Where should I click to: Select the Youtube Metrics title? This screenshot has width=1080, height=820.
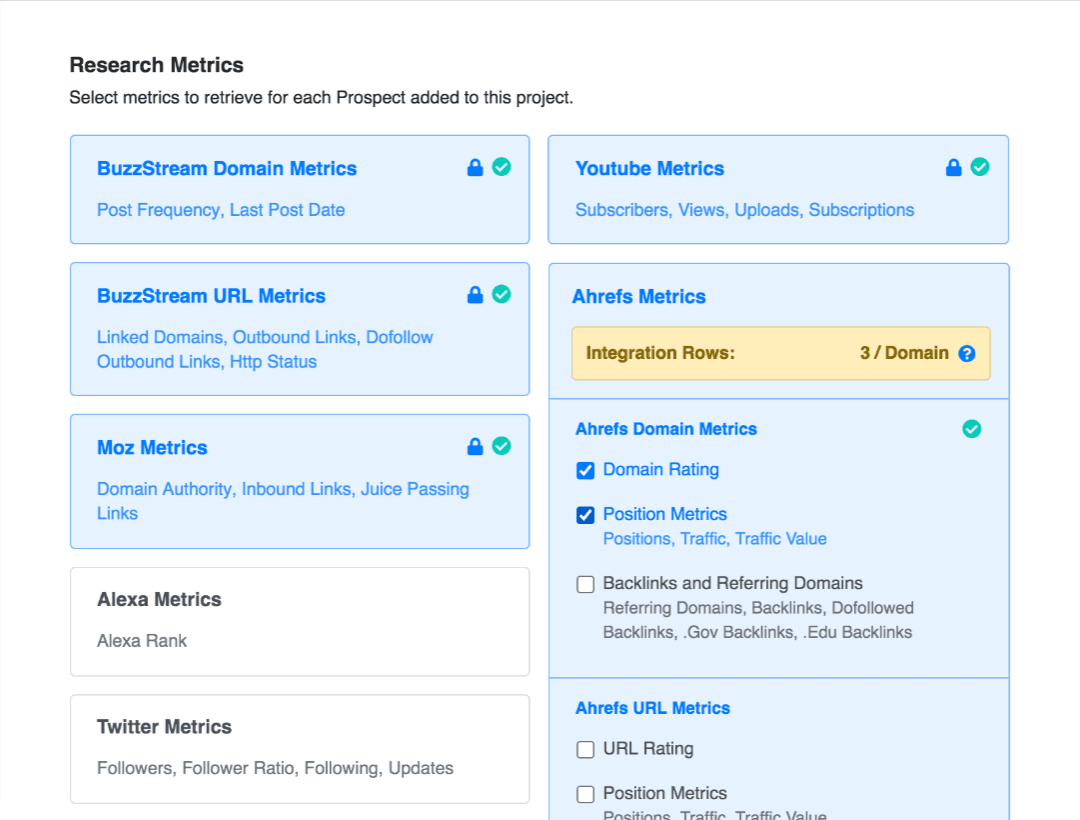click(650, 169)
